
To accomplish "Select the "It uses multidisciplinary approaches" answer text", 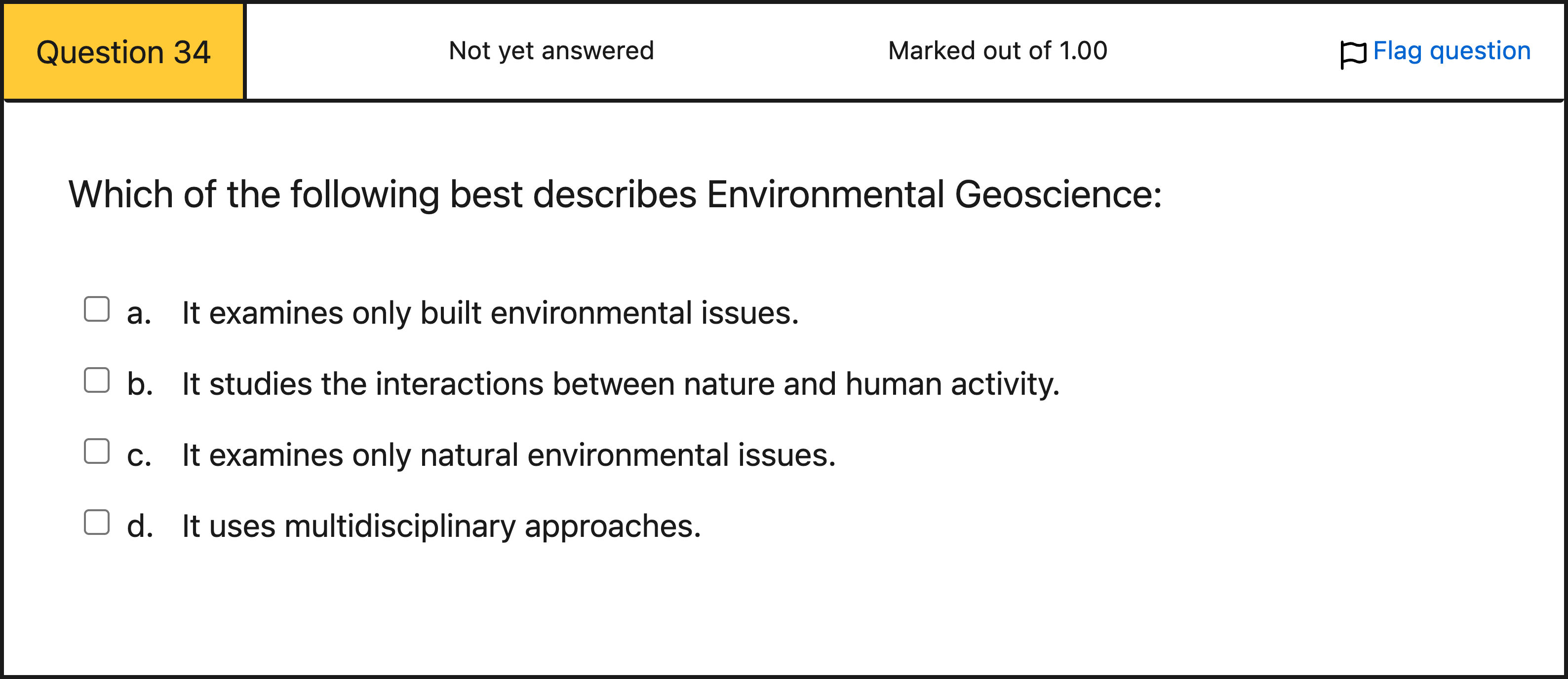I will click(441, 527).
